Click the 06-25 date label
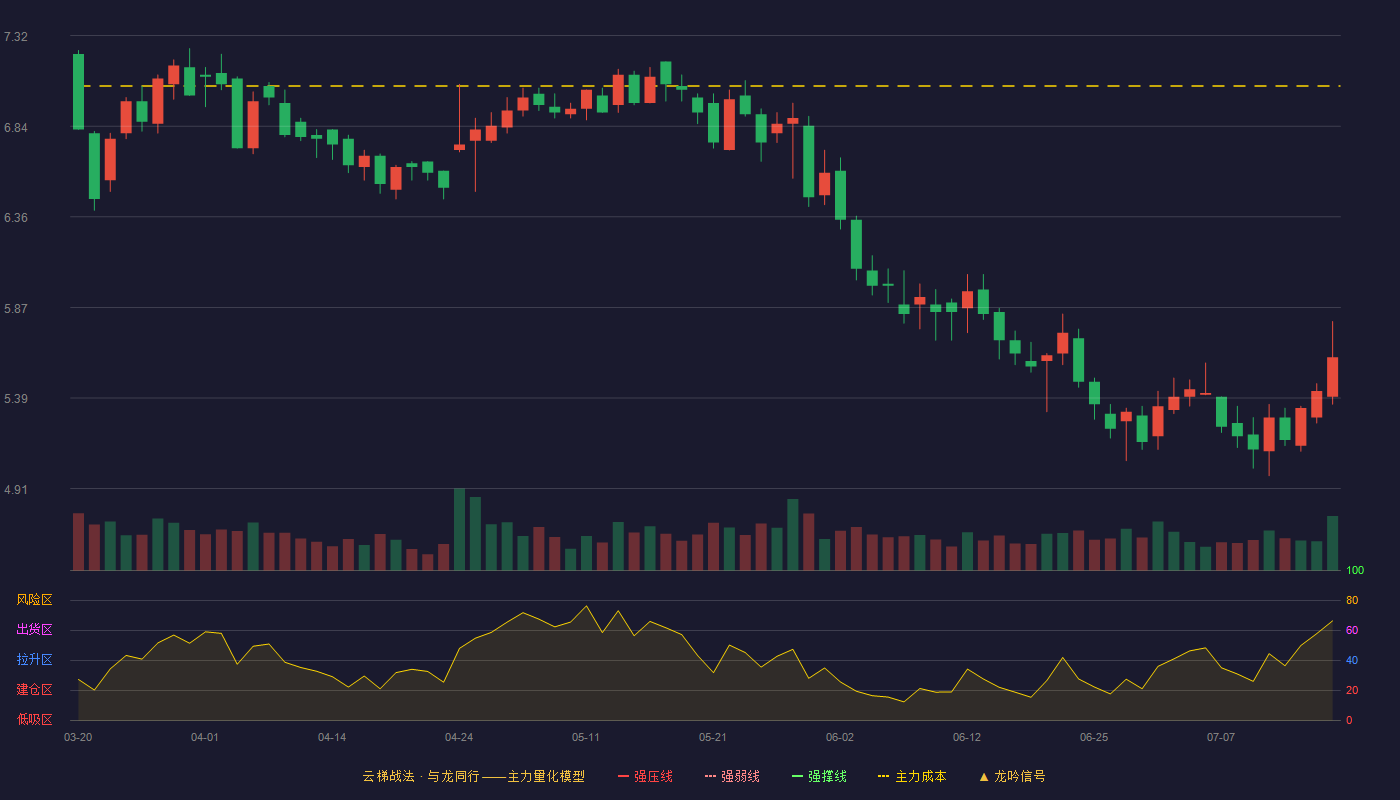The height and width of the screenshot is (800, 1400). point(1094,737)
